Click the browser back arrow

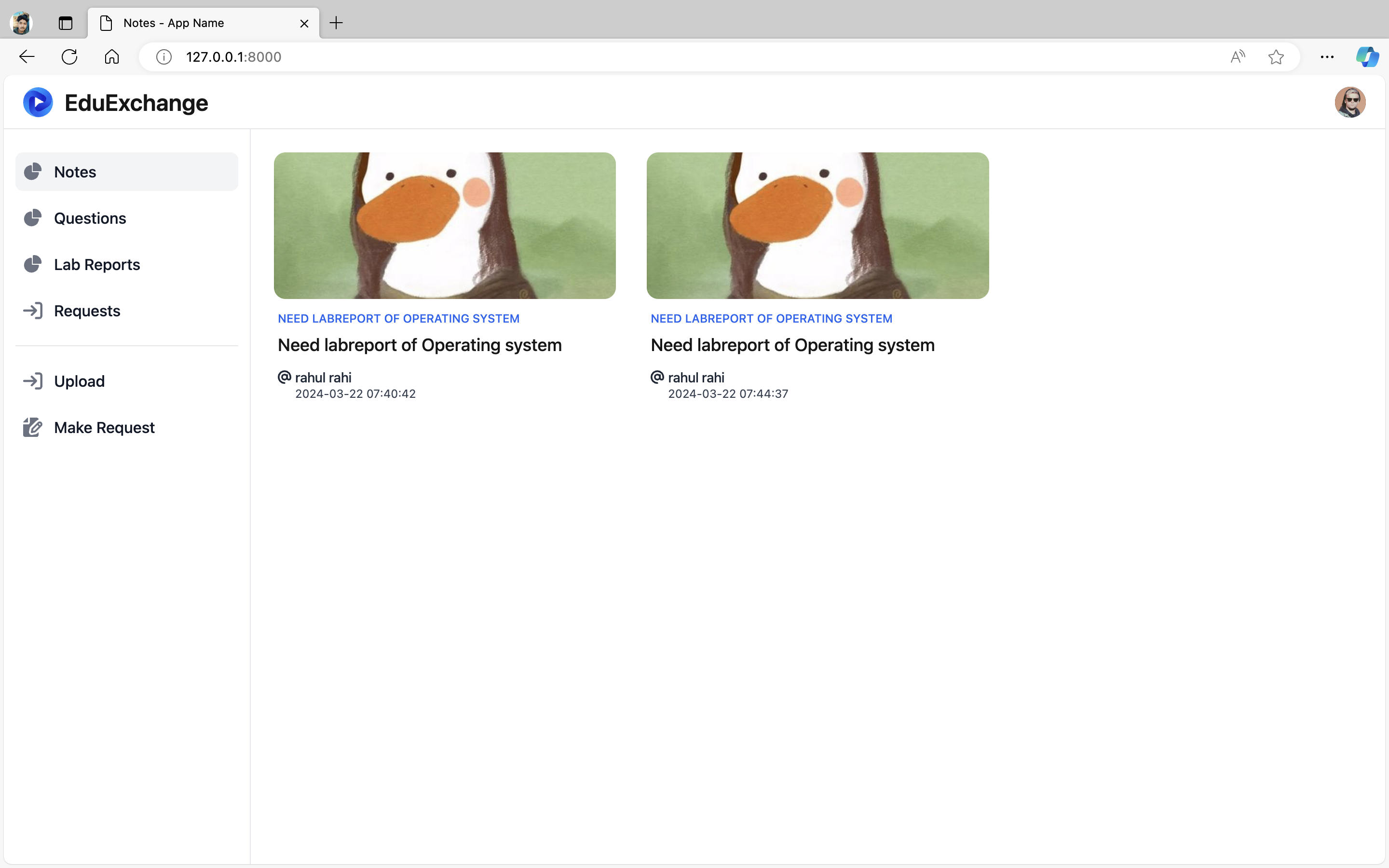27,57
